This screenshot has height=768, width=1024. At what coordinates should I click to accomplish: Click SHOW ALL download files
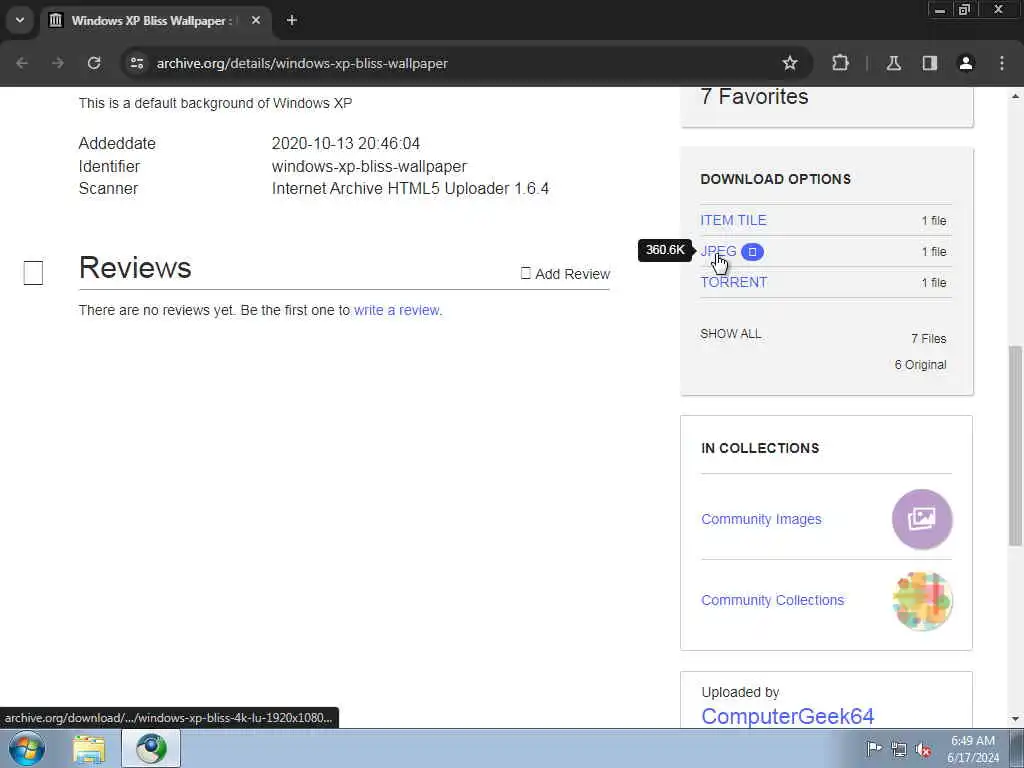(x=731, y=334)
